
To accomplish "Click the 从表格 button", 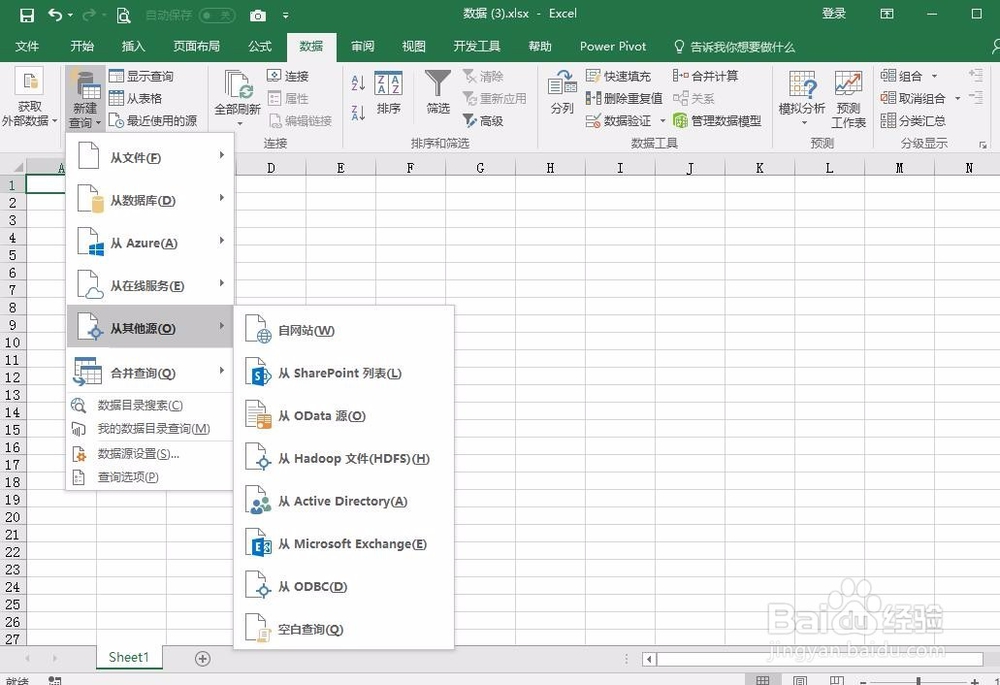I will pyautogui.click(x=135, y=98).
